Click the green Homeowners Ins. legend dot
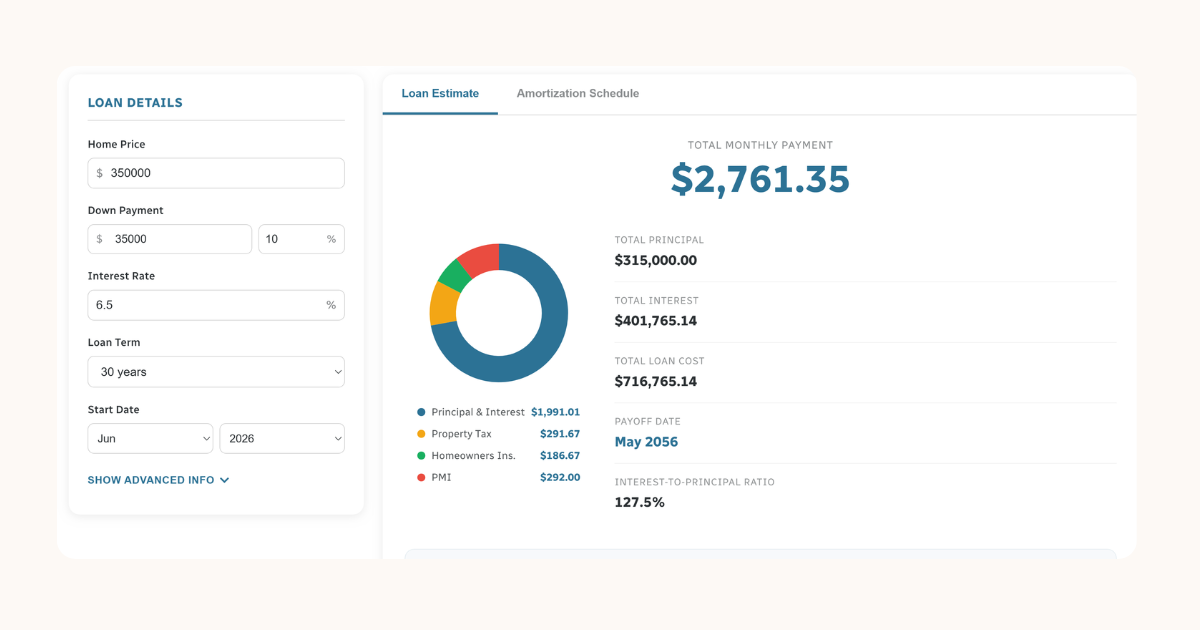 point(421,456)
